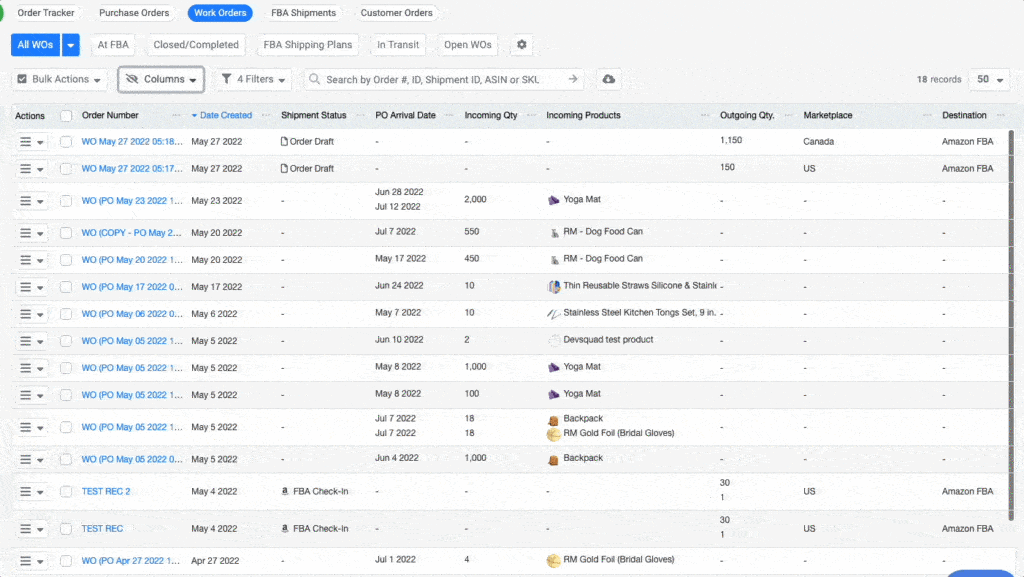
Task: Select checkbox for WO (PO May 23 2022 row
Action: (x=66, y=200)
